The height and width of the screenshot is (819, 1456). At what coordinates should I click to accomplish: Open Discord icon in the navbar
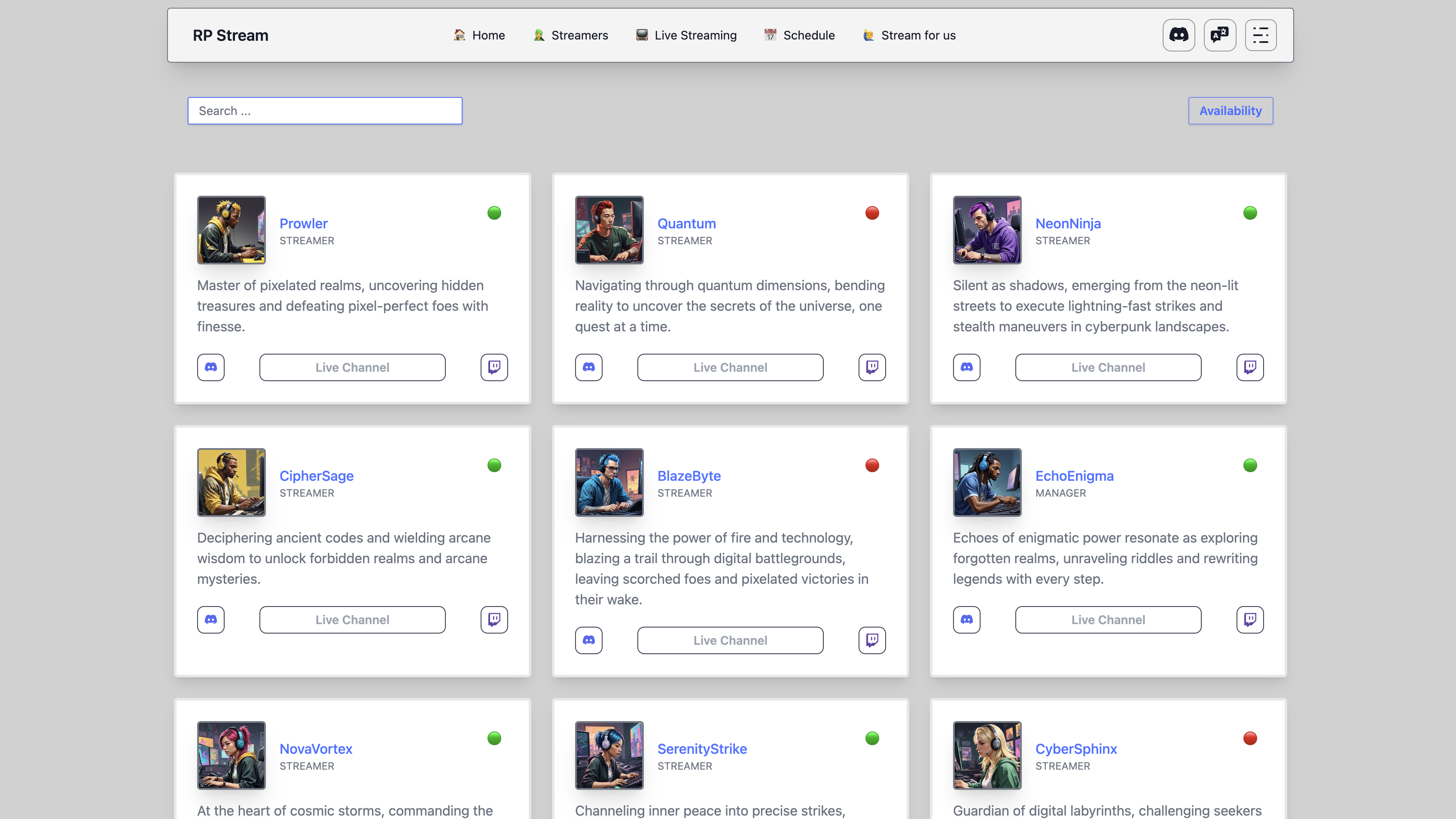click(1179, 35)
